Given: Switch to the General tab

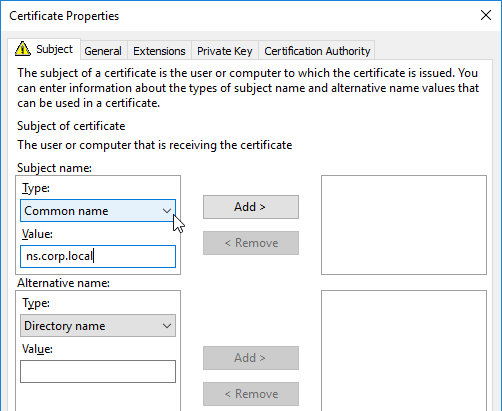Looking at the screenshot, I should coord(103,51).
